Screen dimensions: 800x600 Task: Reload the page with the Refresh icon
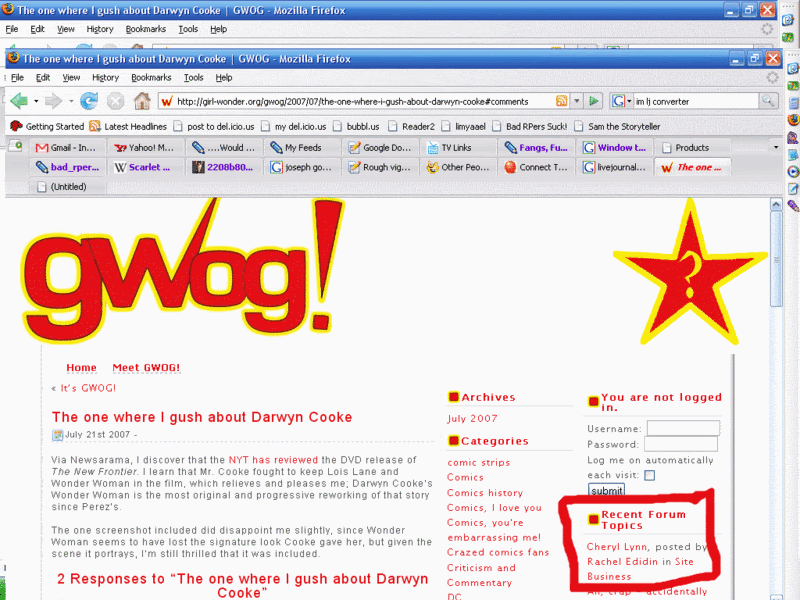coord(89,101)
